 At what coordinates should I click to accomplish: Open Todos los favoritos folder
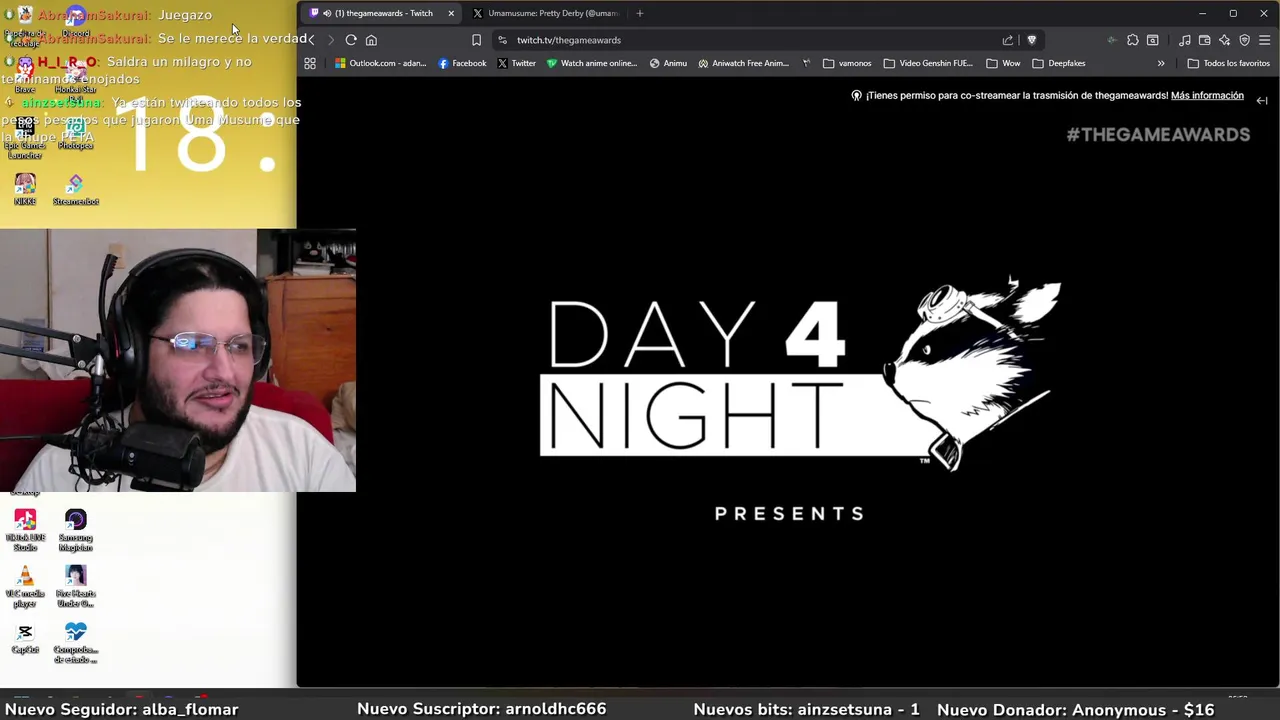[1228, 63]
